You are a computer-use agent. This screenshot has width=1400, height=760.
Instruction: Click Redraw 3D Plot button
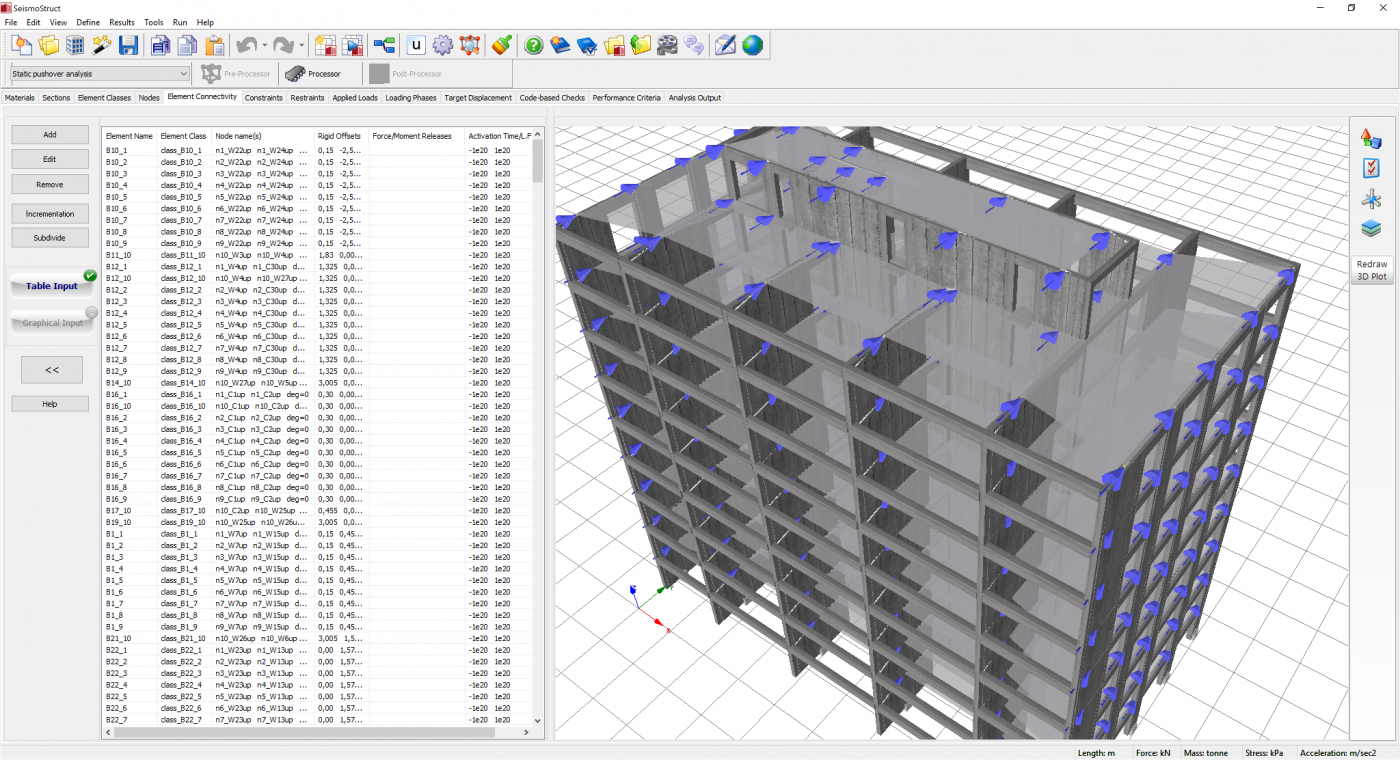[1372, 270]
